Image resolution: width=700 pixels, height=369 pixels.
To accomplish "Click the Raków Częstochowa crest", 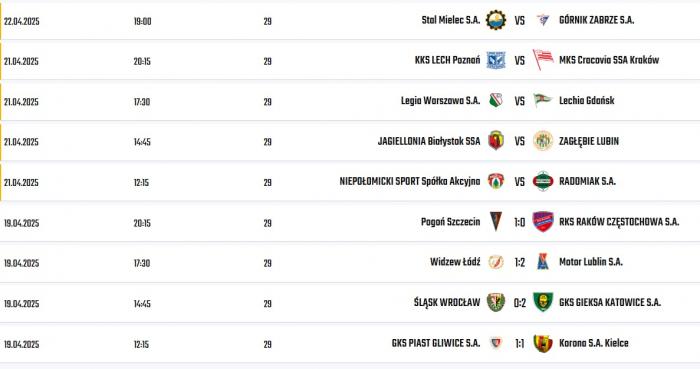I will pos(543,222).
